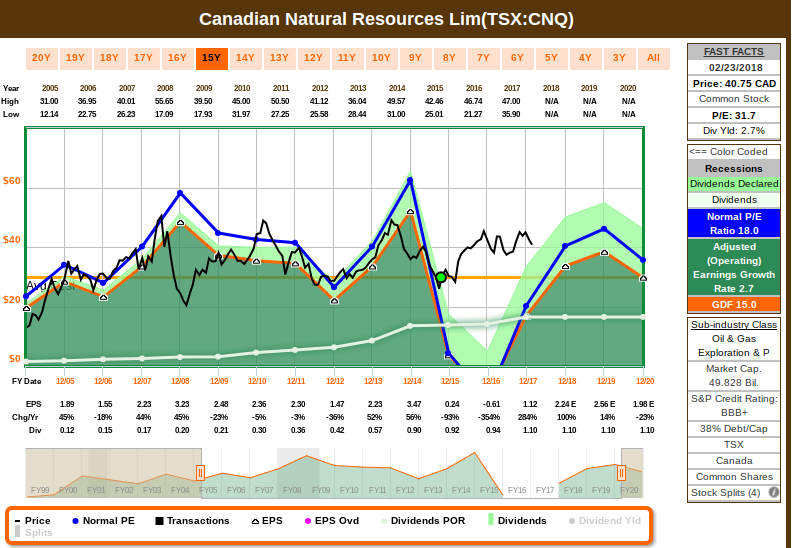The height and width of the screenshot is (548, 795).
Task: Enable the greyed Dividend Yld legend item
Action: pos(605,521)
